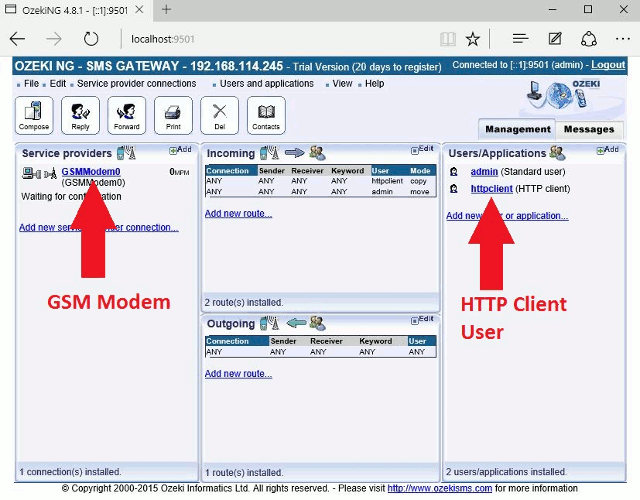This screenshot has width=640, height=500.
Task: Click '1 connection(s) installed.' status text
Action: click(70, 472)
